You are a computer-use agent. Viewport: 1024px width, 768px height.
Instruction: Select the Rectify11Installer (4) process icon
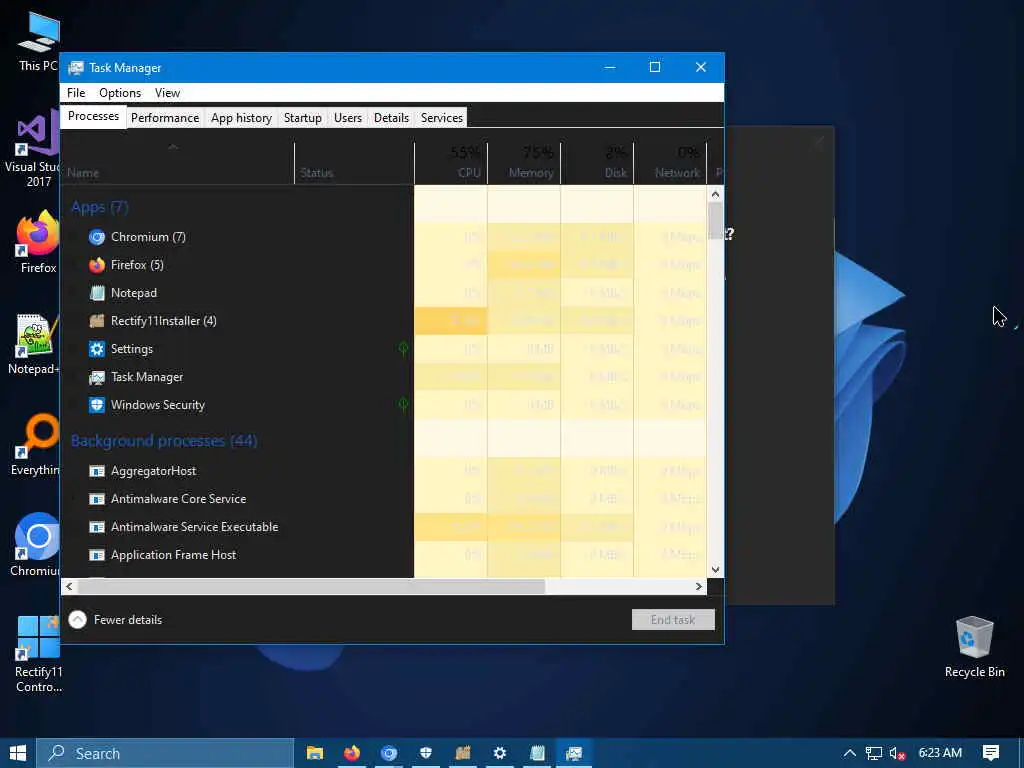[97, 321]
